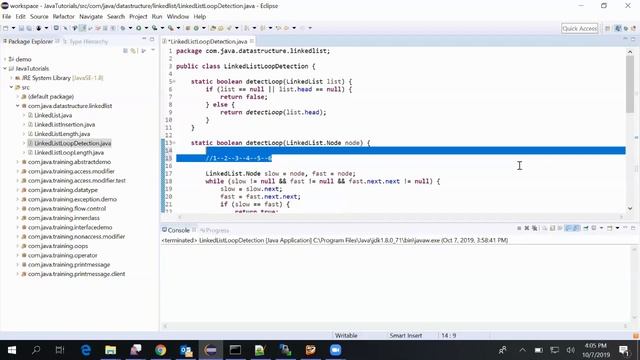Click the Save toolbar icon

pyautogui.click(x=22, y=28)
